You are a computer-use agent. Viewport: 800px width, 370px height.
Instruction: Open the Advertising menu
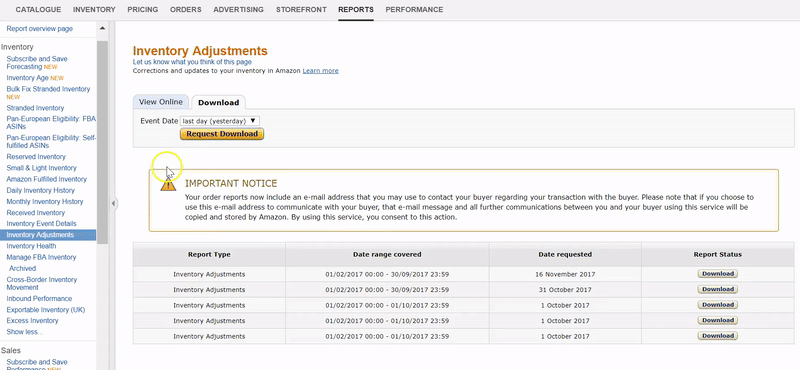coord(238,9)
